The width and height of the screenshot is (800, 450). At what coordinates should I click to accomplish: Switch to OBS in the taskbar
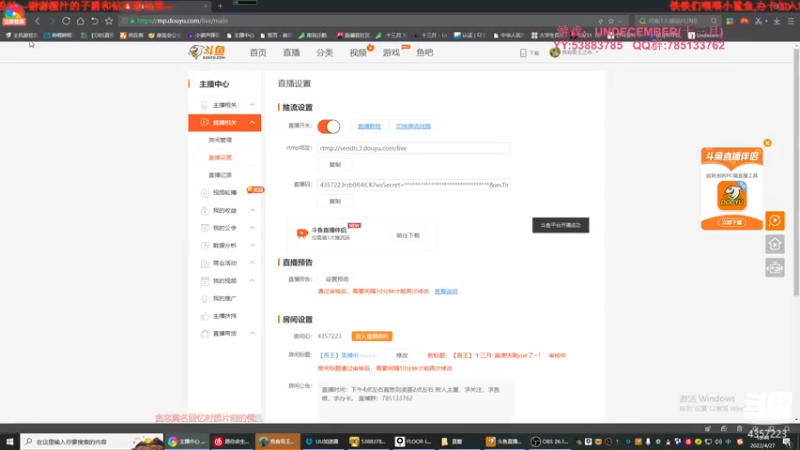pyautogui.click(x=549, y=441)
